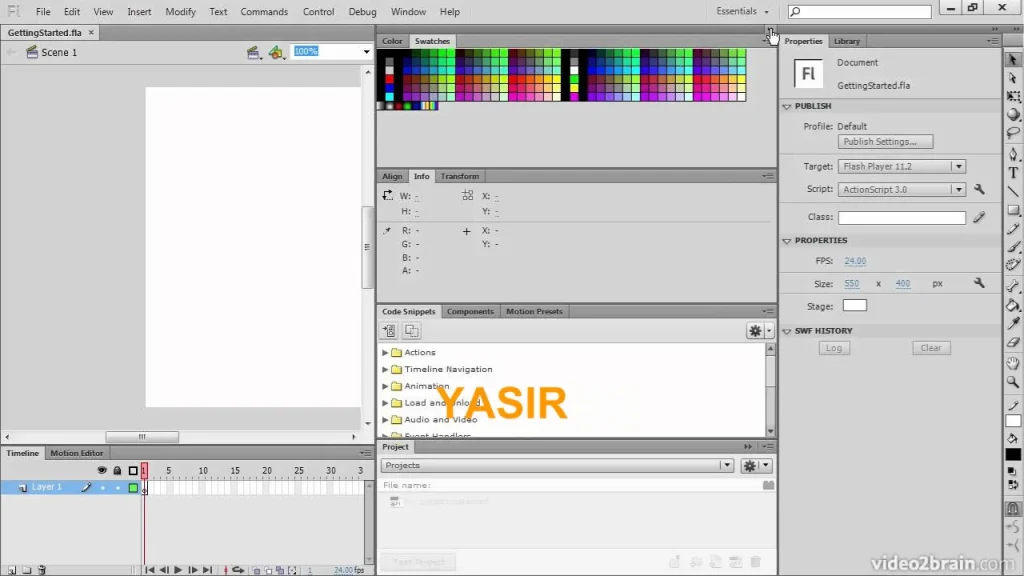Select the 3D Rotation tool
Viewport: 1024px width, 576px height.
click(x=1013, y=114)
